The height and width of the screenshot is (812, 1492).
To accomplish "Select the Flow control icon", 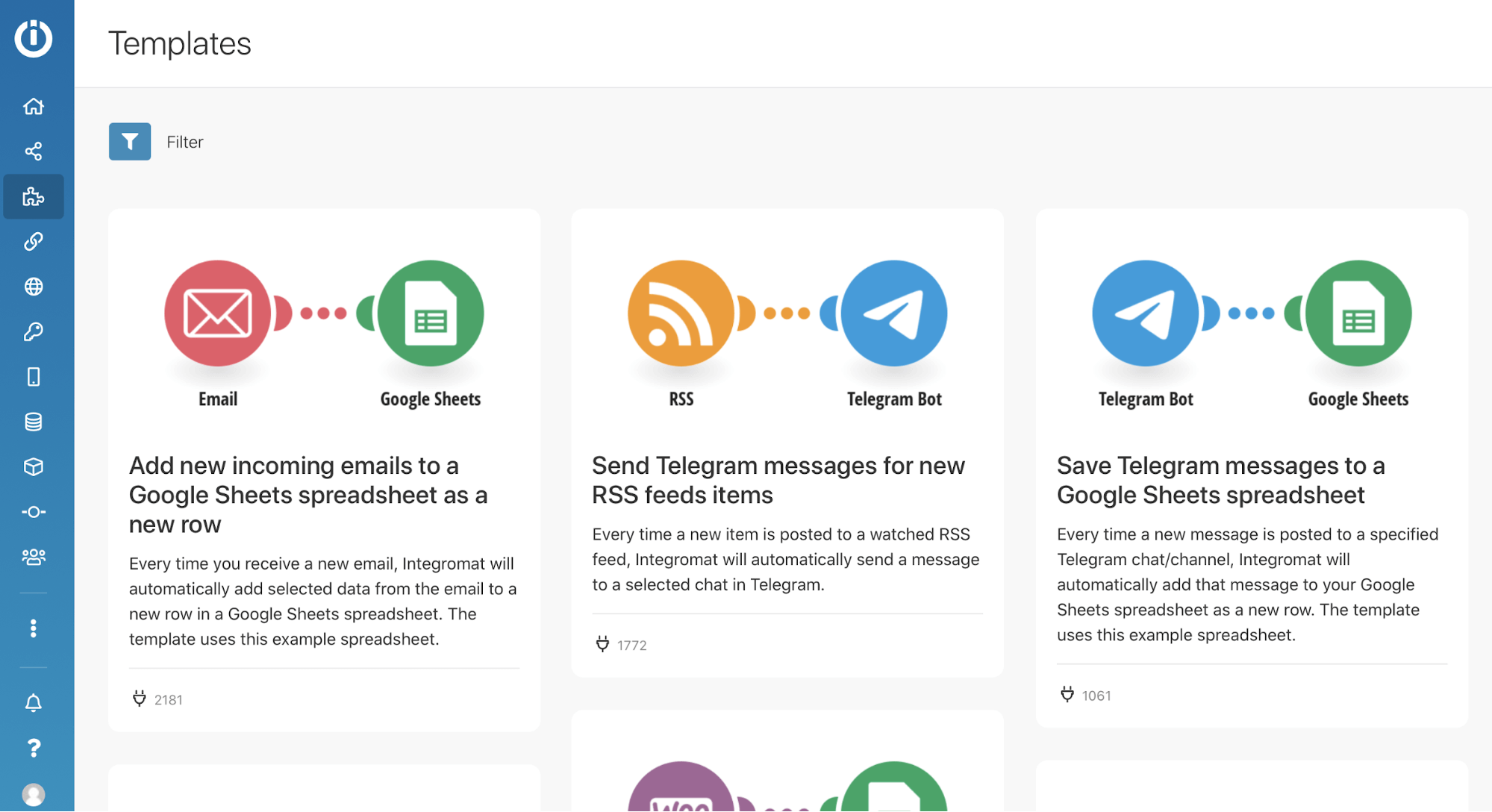I will [34, 512].
